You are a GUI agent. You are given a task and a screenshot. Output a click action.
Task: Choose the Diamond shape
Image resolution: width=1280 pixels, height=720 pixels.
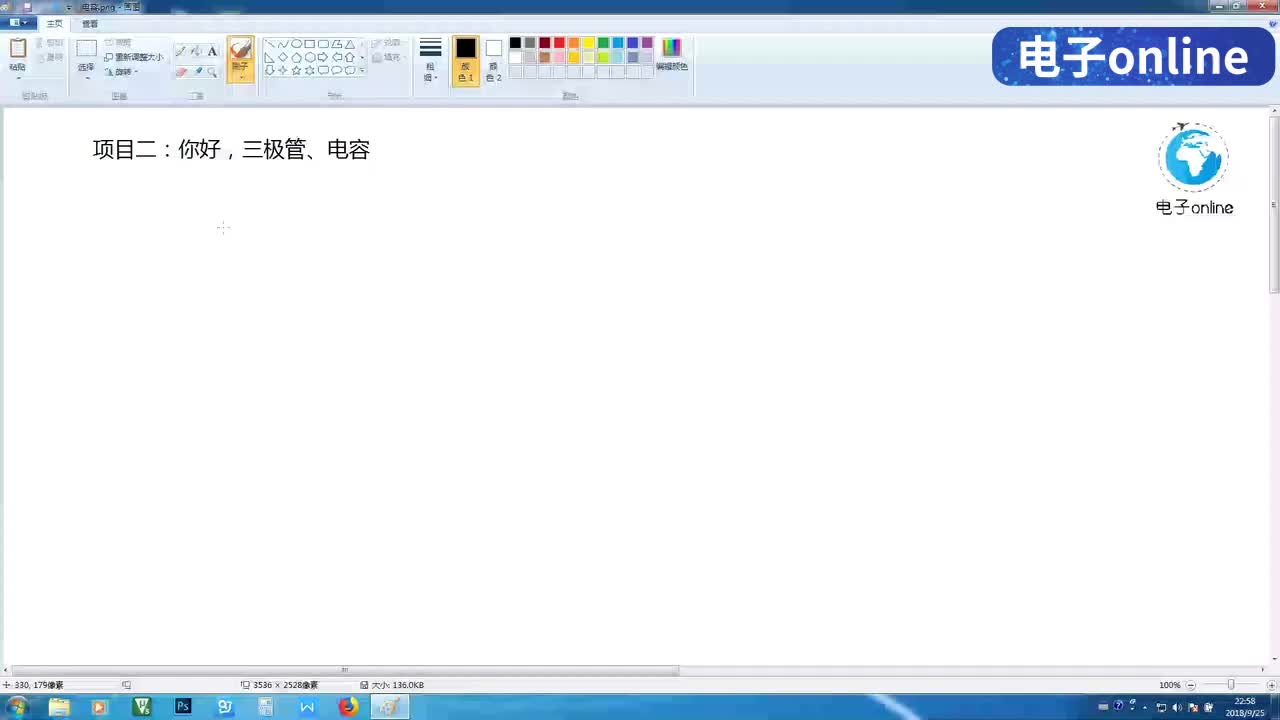(283, 57)
